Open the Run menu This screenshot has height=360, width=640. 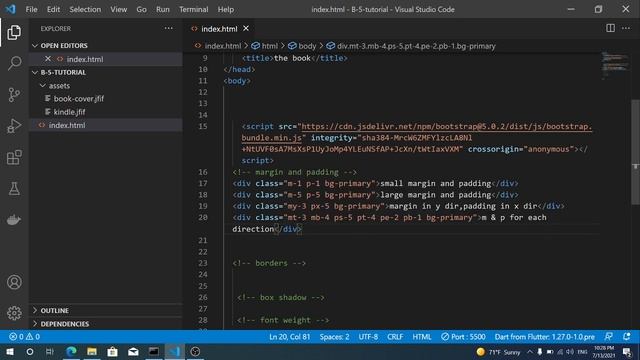162,9
